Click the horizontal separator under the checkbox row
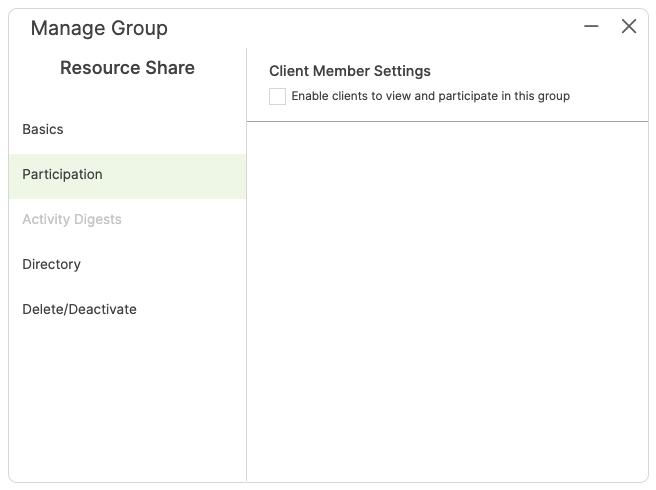The width and height of the screenshot is (656, 490). pyautogui.click(x=447, y=121)
